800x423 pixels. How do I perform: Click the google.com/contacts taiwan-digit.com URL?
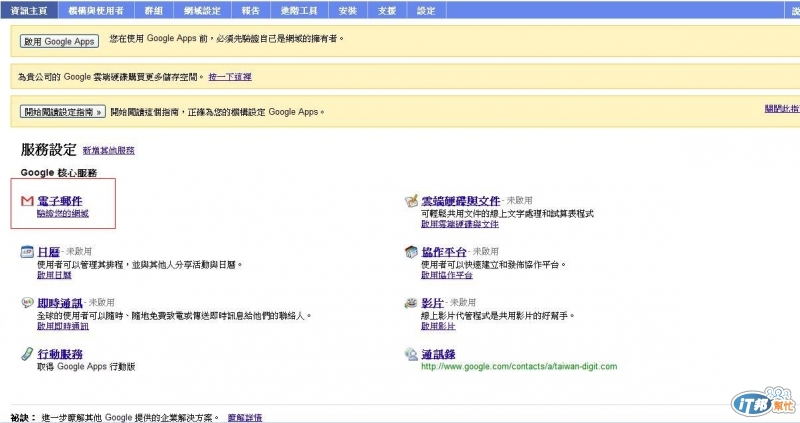click(519, 366)
